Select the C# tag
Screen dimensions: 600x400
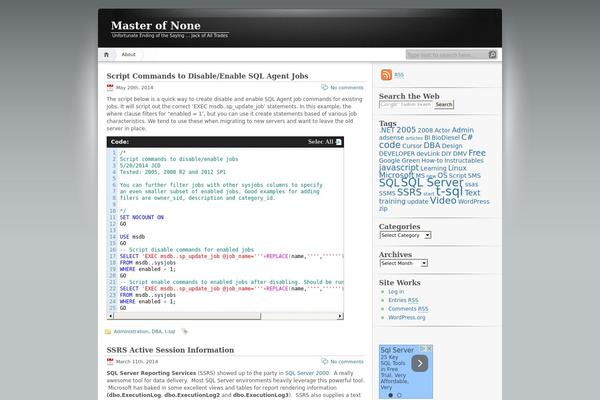click(467, 137)
